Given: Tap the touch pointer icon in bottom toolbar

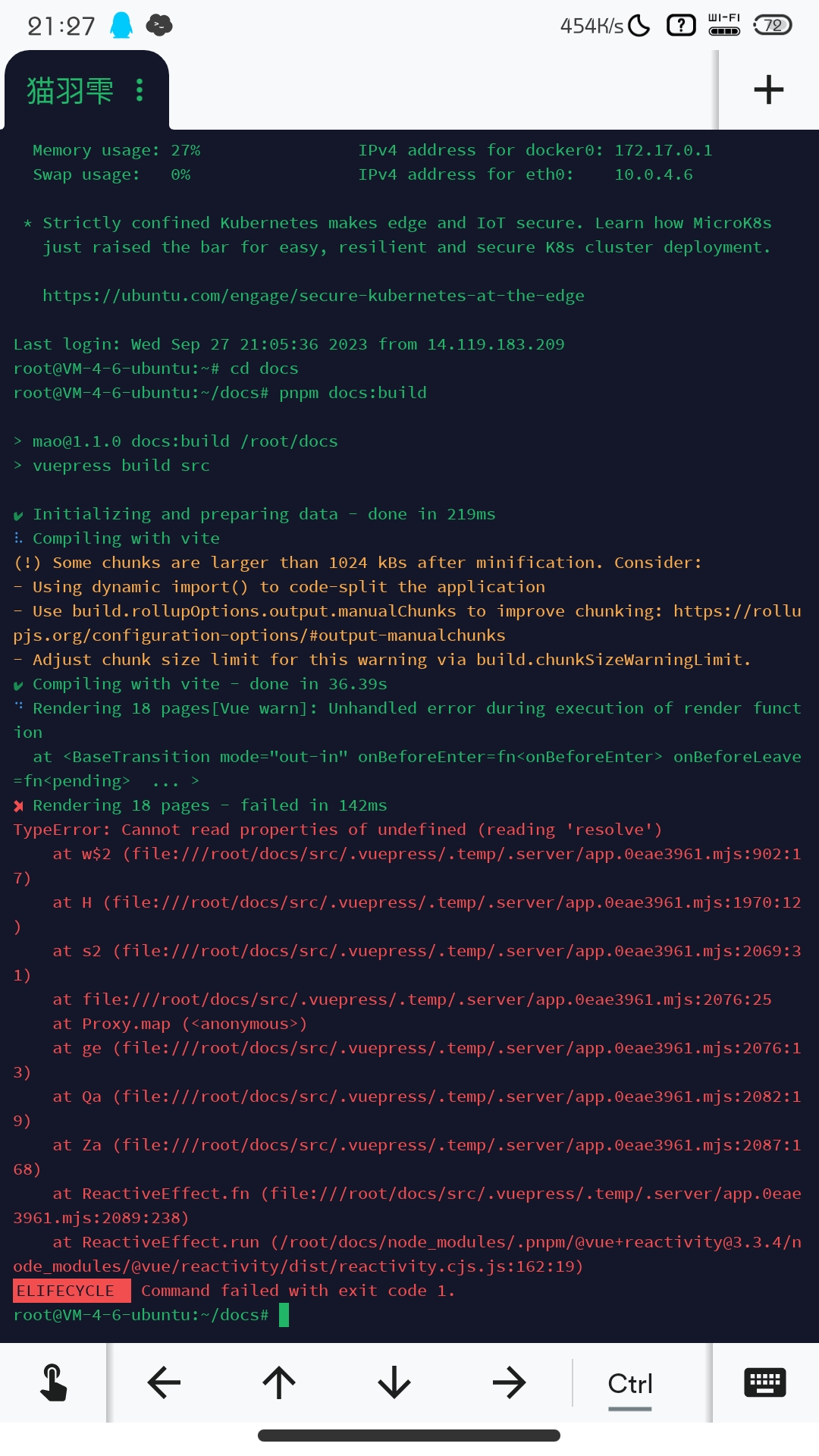Looking at the screenshot, I should coord(52,1381).
